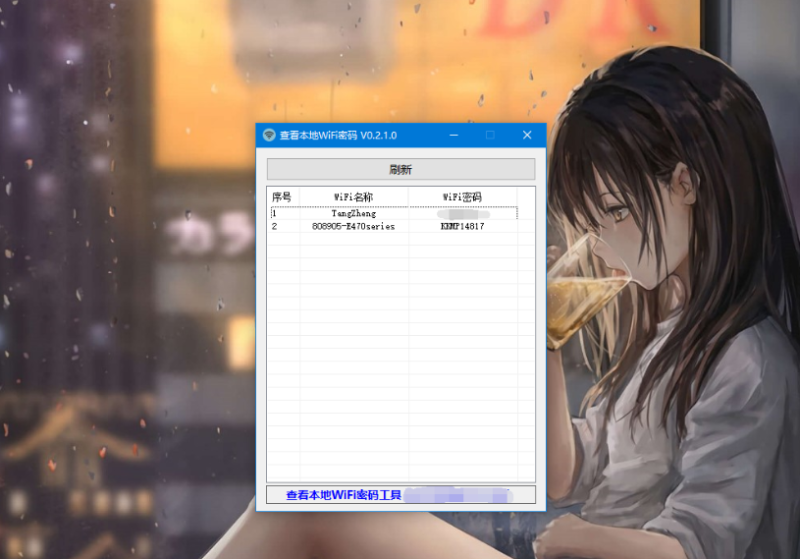Select the TangZheng WiFi entry
The height and width of the screenshot is (559, 800).
[353, 213]
